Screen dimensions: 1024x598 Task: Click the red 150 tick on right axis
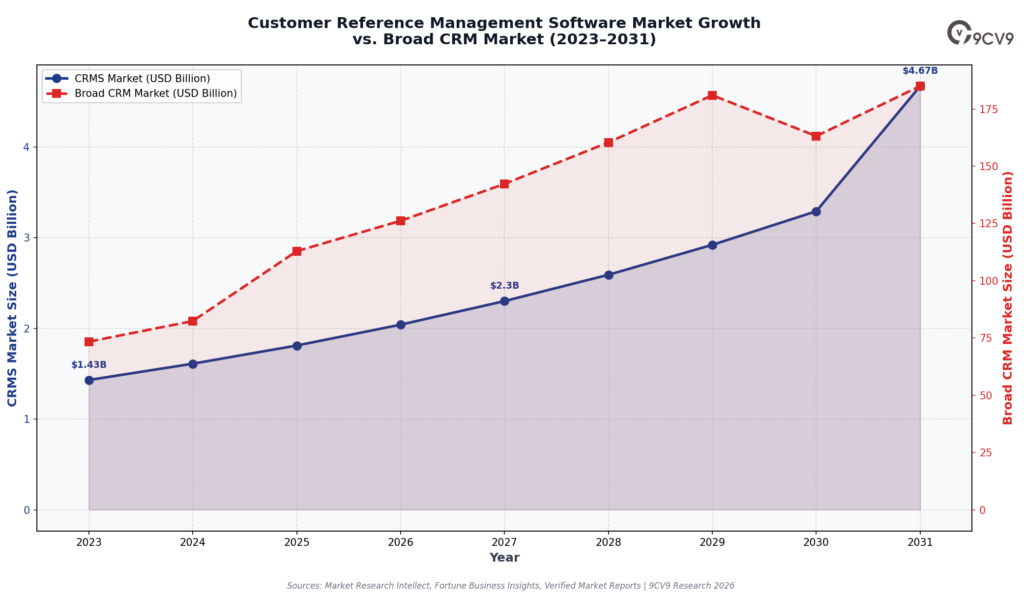click(x=988, y=166)
